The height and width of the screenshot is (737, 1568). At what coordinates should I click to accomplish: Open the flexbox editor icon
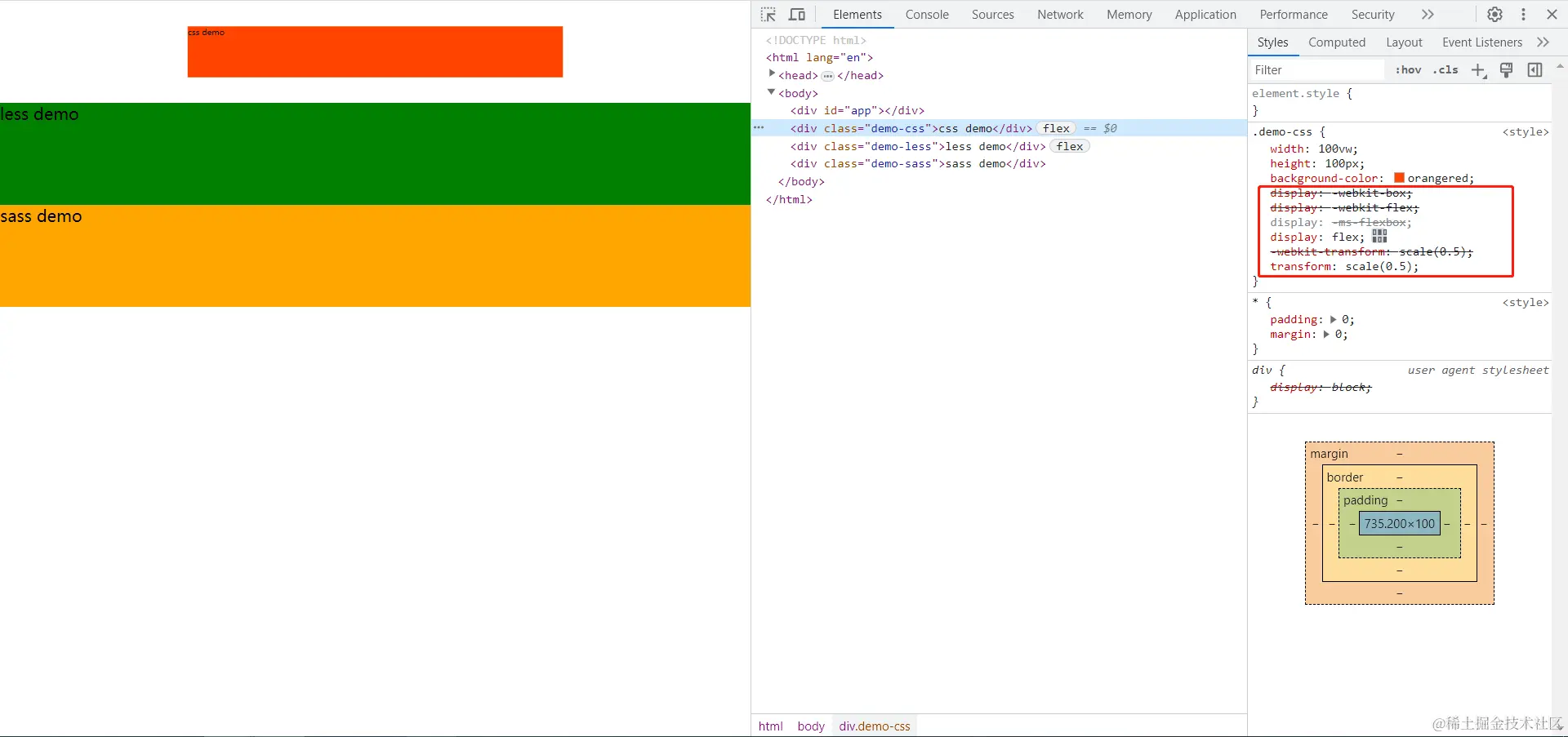point(1379,237)
